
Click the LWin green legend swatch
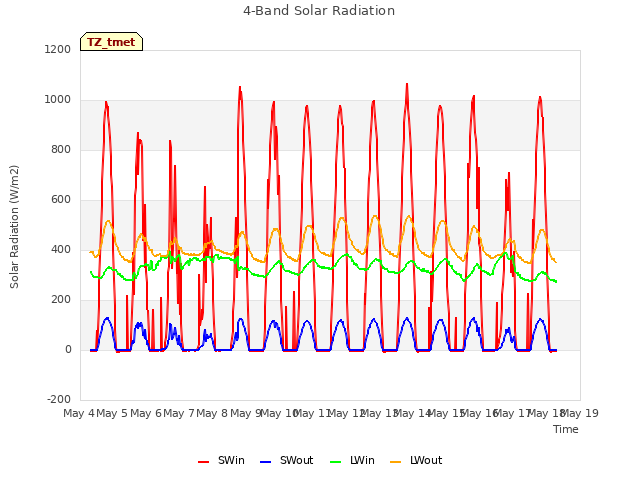(336, 462)
